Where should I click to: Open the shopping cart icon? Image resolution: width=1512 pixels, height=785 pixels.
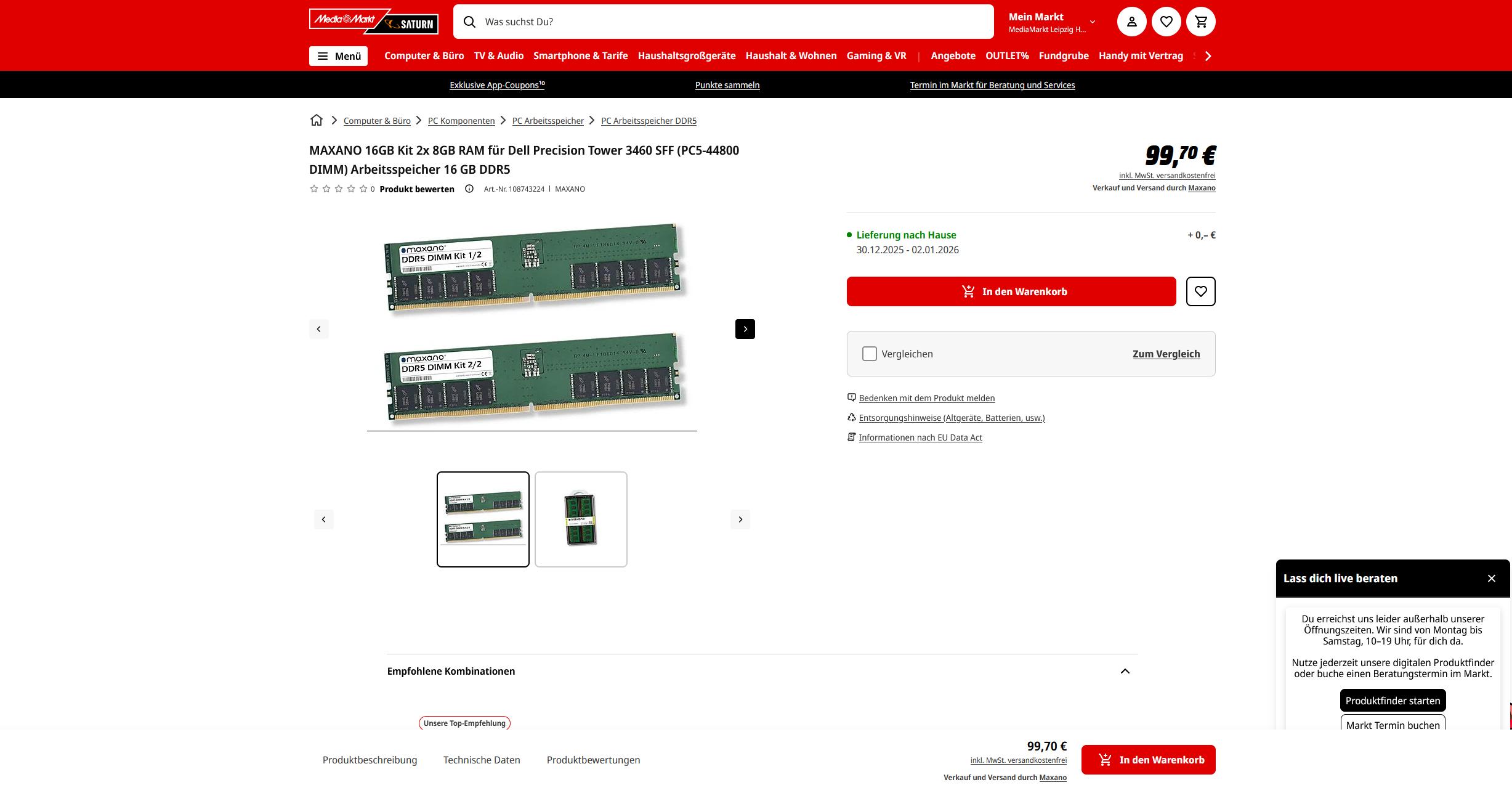pyautogui.click(x=1200, y=21)
